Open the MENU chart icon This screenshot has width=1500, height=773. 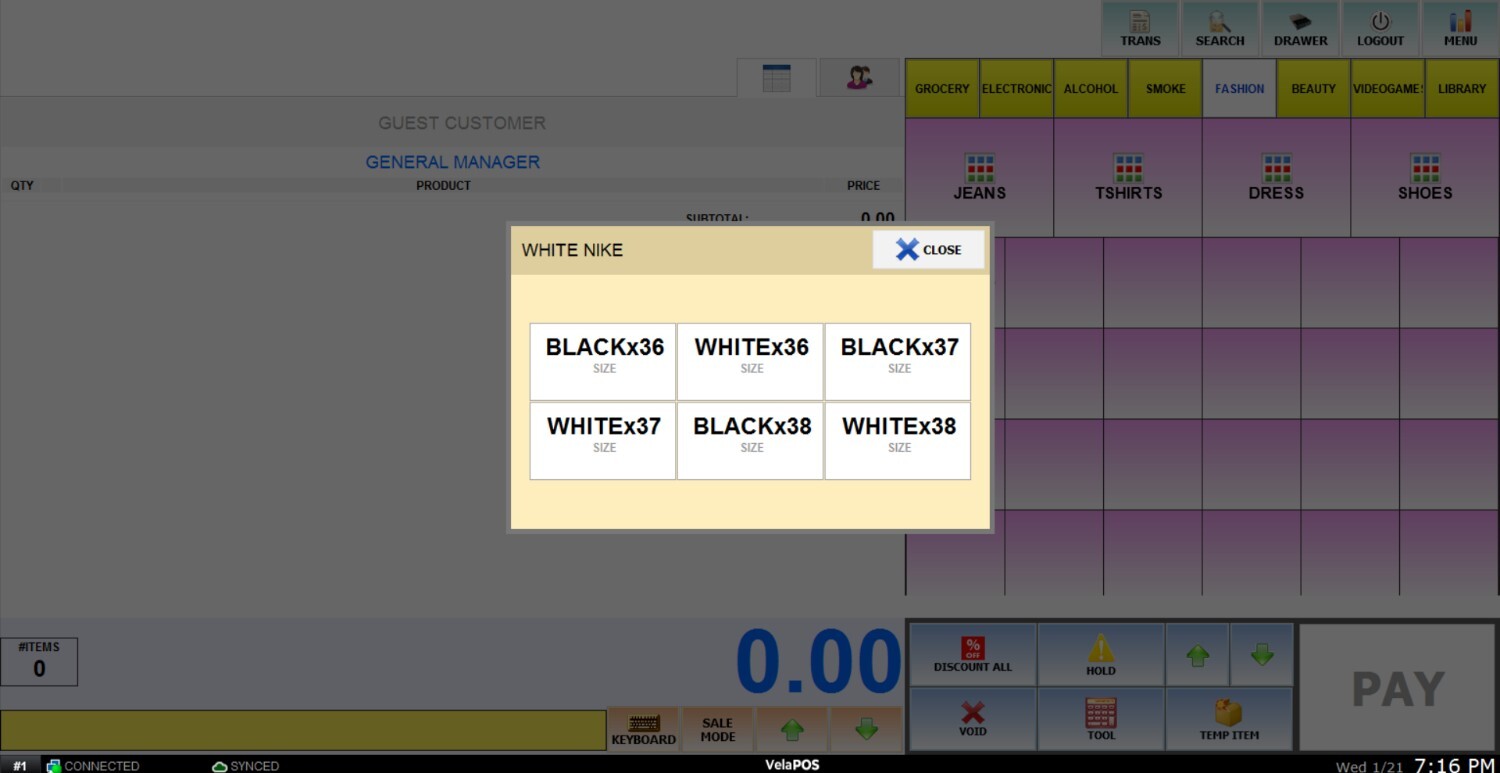tap(1460, 28)
